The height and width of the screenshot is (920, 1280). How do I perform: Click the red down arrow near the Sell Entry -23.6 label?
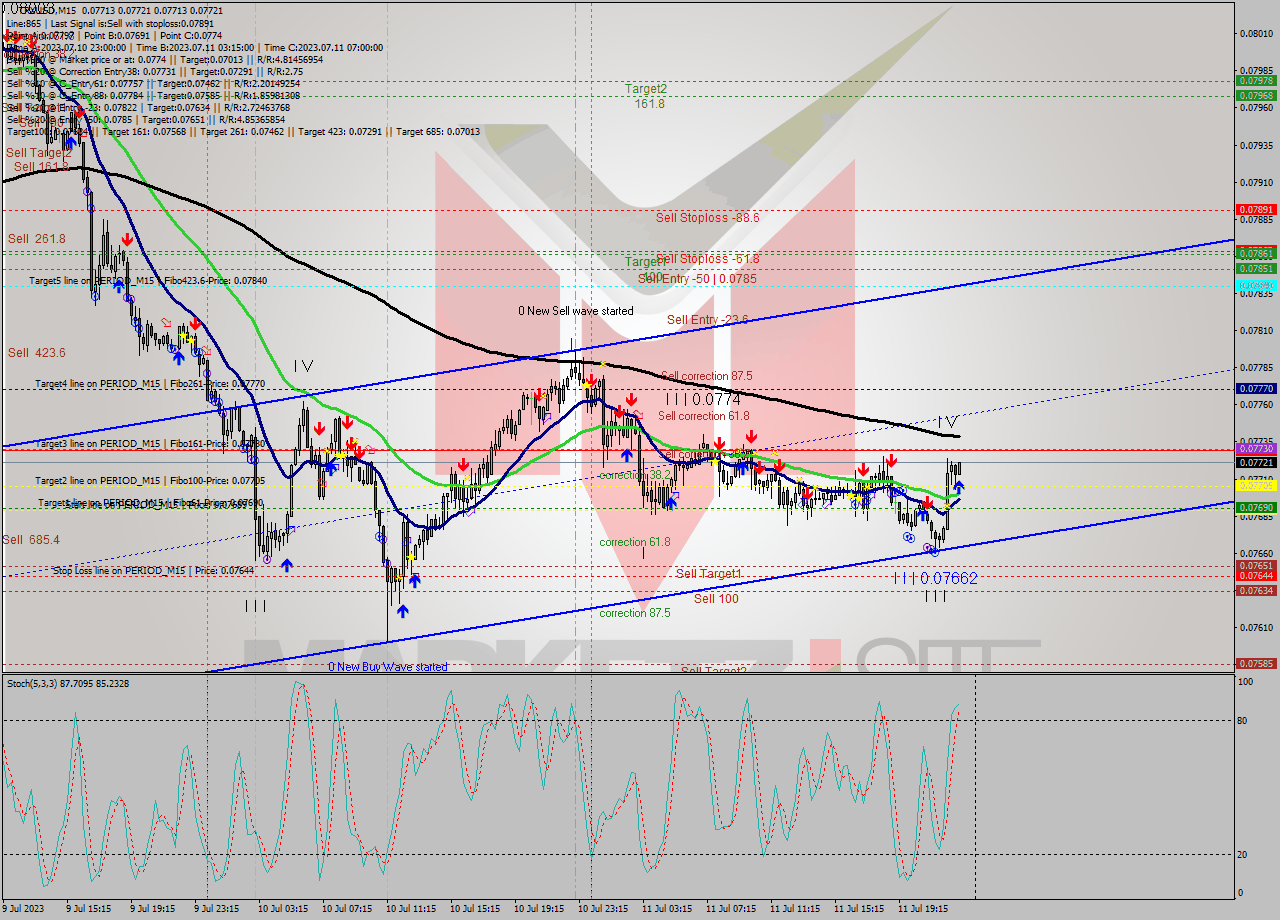(589, 378)
